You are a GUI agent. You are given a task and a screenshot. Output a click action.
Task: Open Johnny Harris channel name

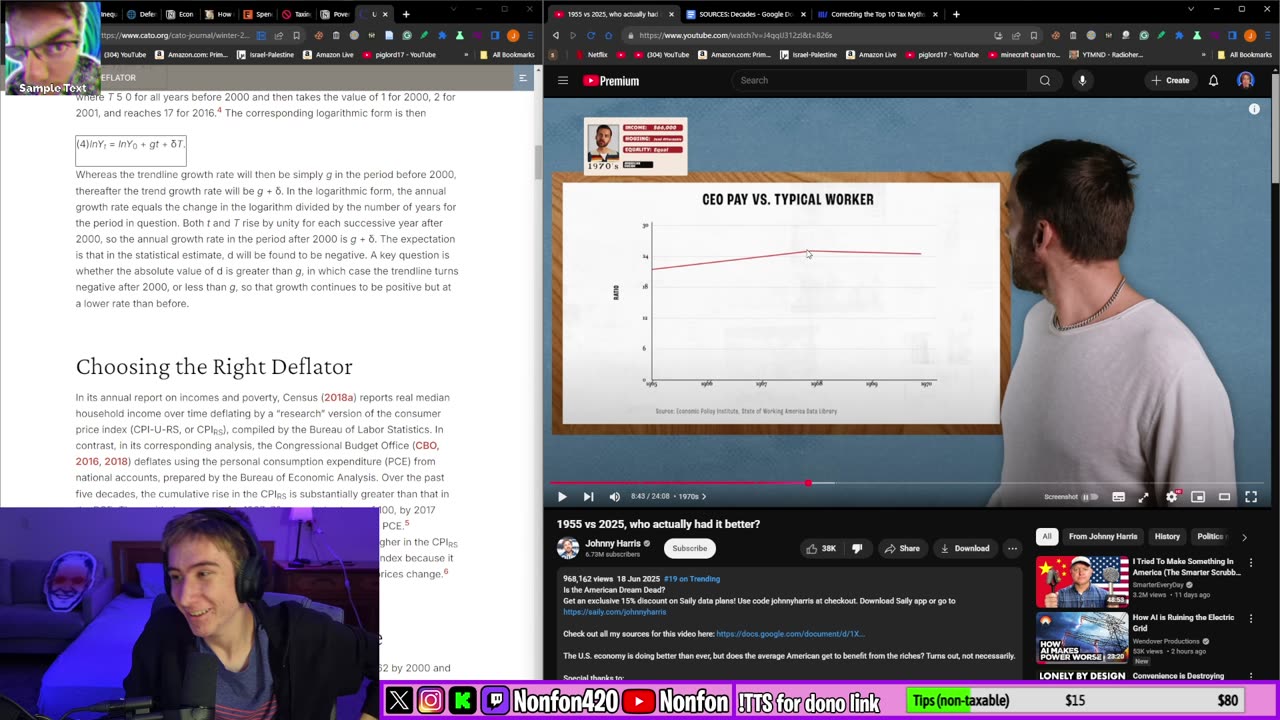[613, 544]
